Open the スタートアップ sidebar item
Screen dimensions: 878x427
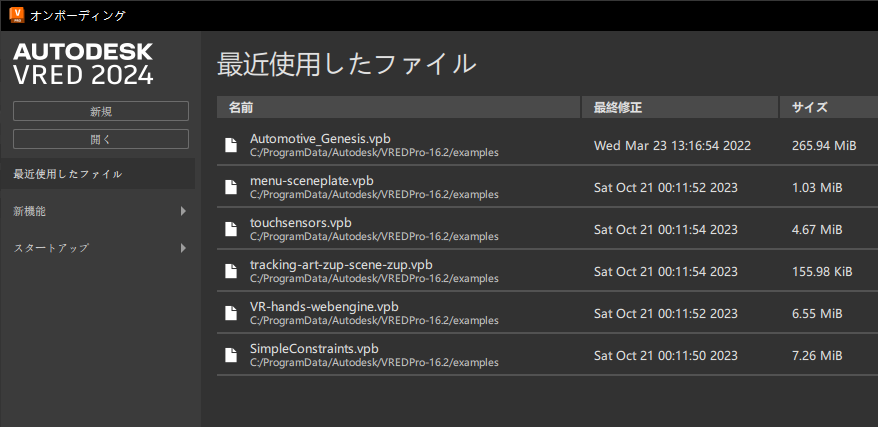(x=51, y=248)
